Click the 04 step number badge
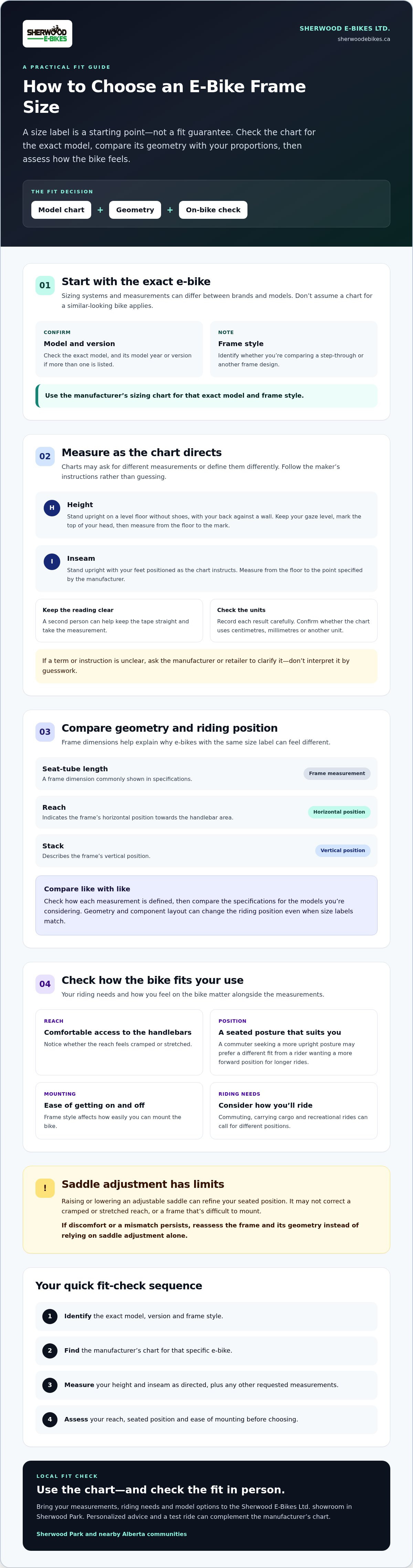This screenshot has height=1568, width=413. coord(45,984)
